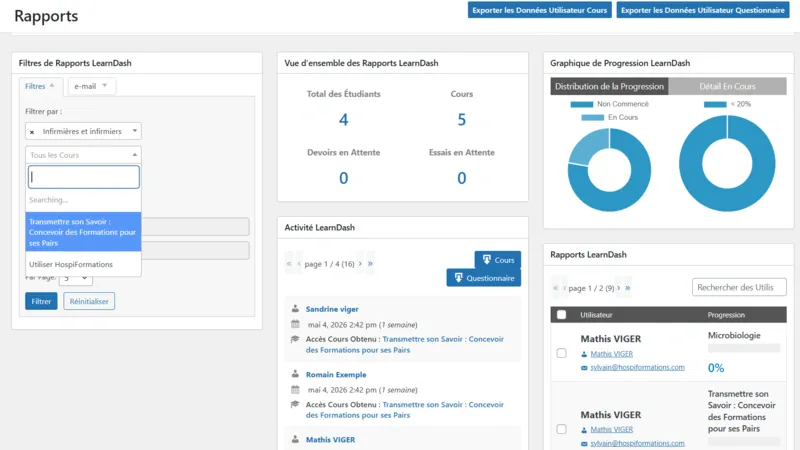Switch to Distribution de la Progression tab
800x450 pixels.
pos(609,86)
